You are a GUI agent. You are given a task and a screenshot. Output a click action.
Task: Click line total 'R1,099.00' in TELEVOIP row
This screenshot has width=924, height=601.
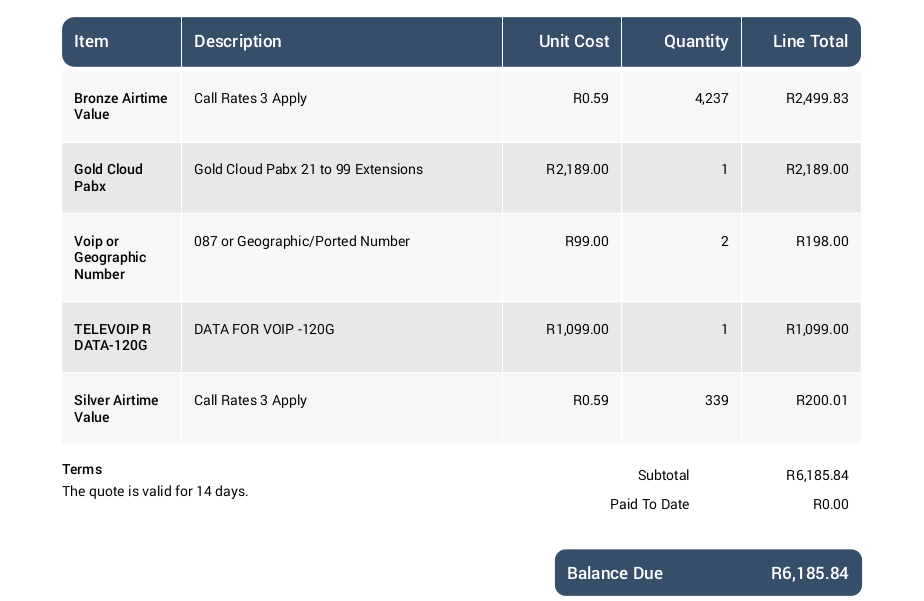pos(817,329)
